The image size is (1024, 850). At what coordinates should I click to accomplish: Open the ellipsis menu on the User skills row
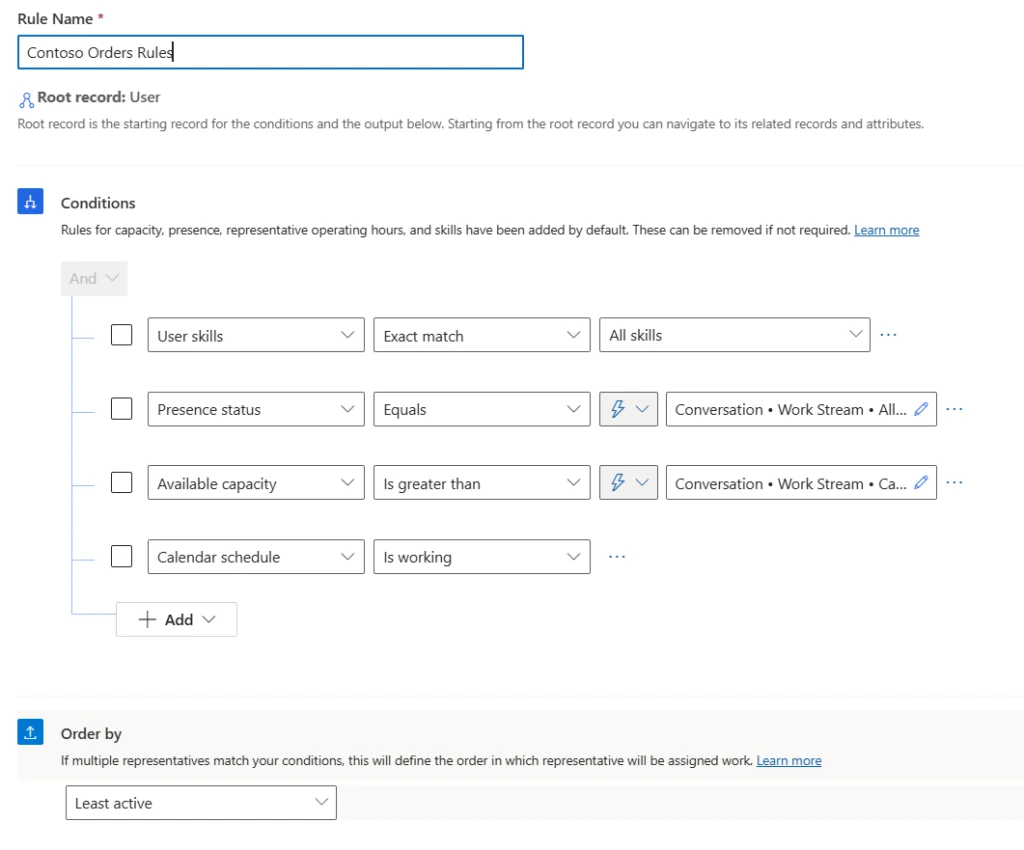pyautogui.click(x=889, y=335)
